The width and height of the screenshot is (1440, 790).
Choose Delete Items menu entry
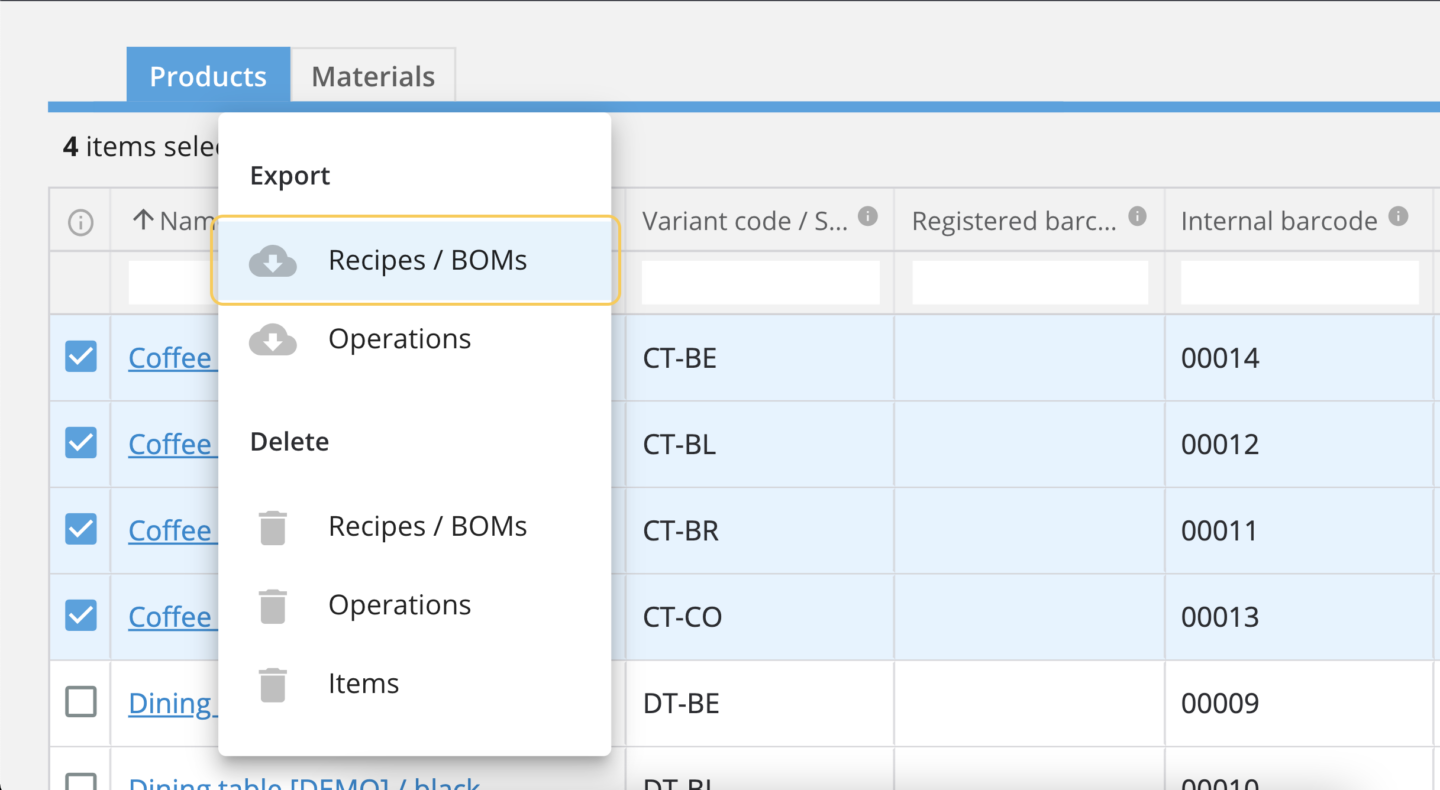(x=363, y=684)
